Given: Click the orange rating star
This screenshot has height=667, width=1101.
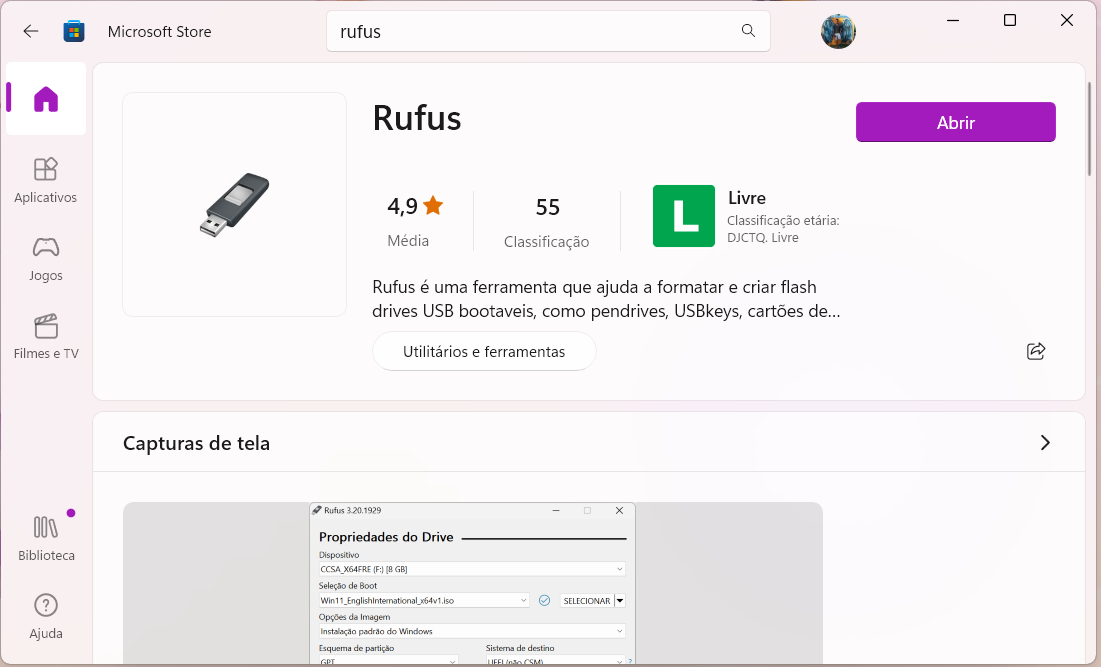Looking at the screenshot, I should (433, 206).
